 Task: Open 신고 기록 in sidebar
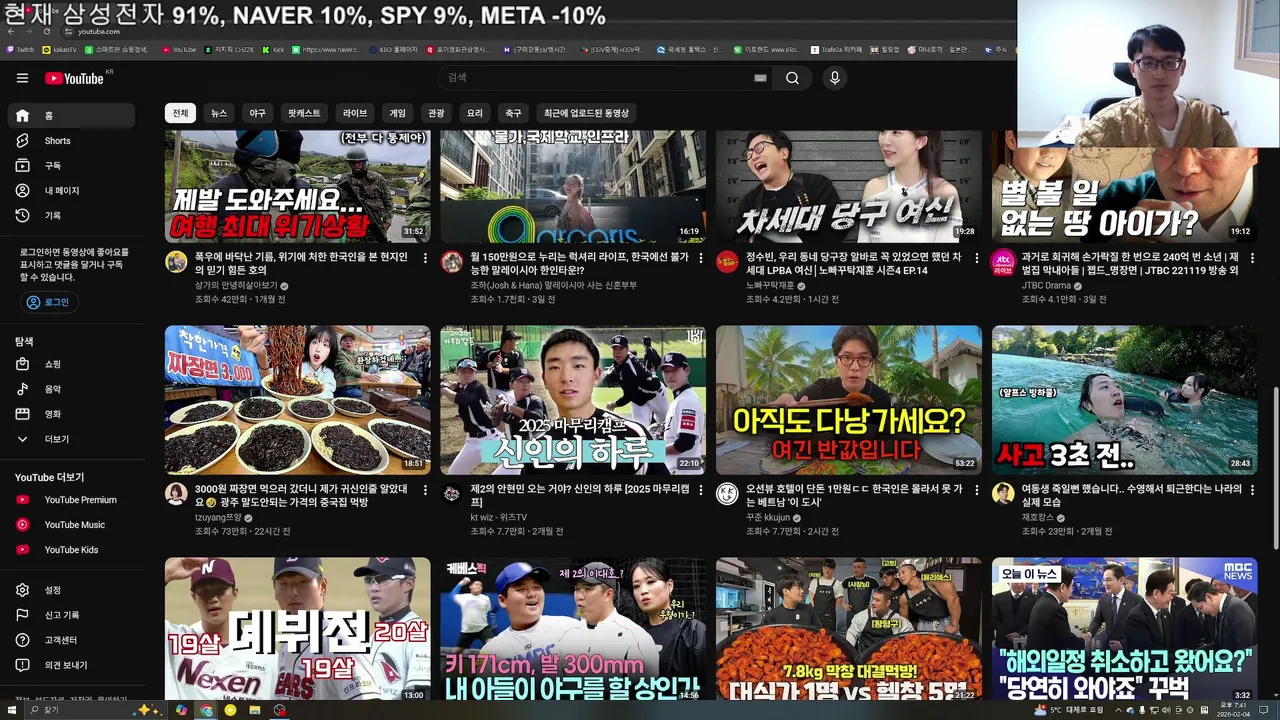click(72, 615)
